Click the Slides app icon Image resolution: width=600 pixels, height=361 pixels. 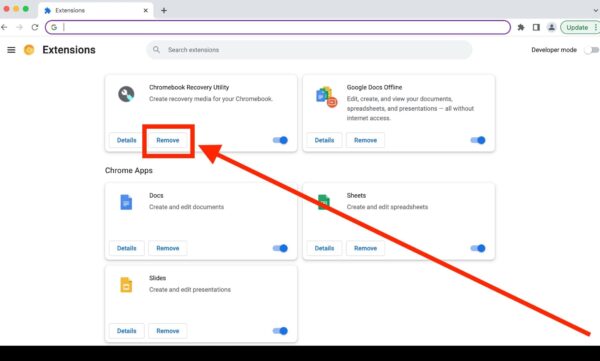click(x=126, y=285)
